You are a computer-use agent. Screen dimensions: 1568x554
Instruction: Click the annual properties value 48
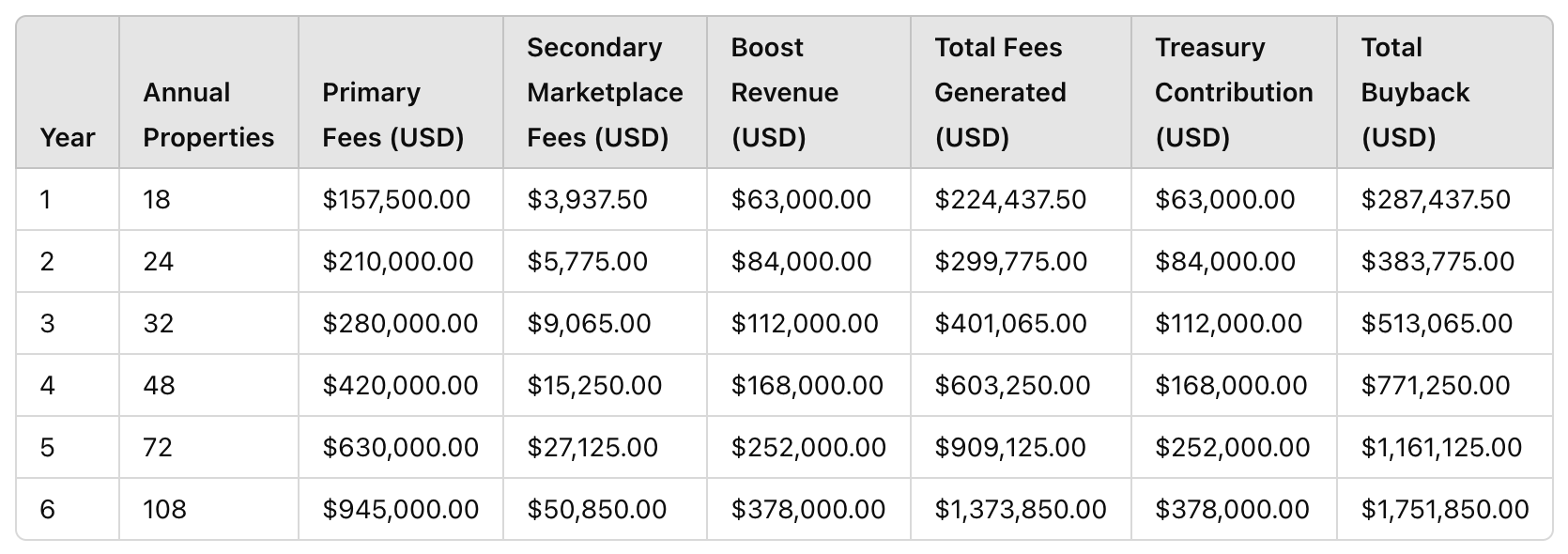pyautogui.click(x=159, y=385)
